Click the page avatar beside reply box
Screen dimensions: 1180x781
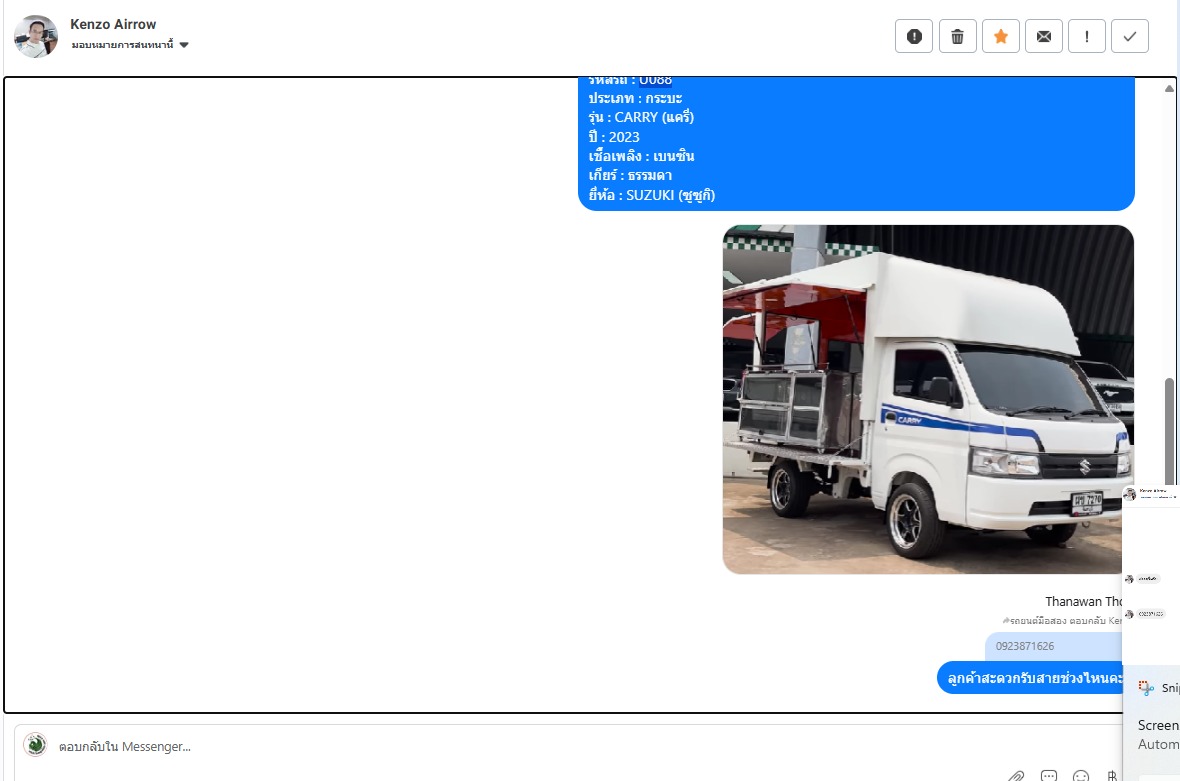coord(35,744)
